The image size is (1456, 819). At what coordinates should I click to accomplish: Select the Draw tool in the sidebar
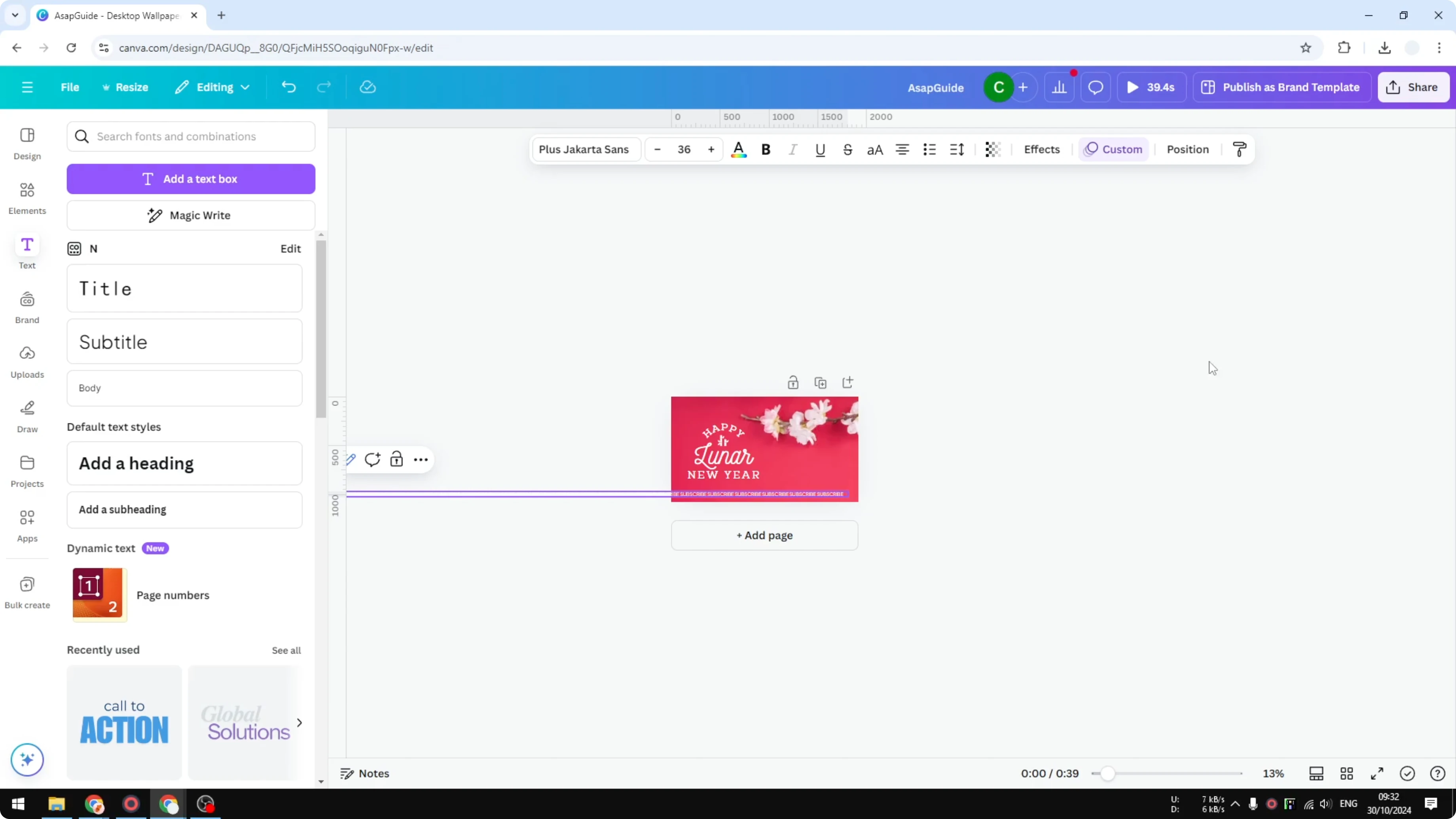(x=27, y=417)
